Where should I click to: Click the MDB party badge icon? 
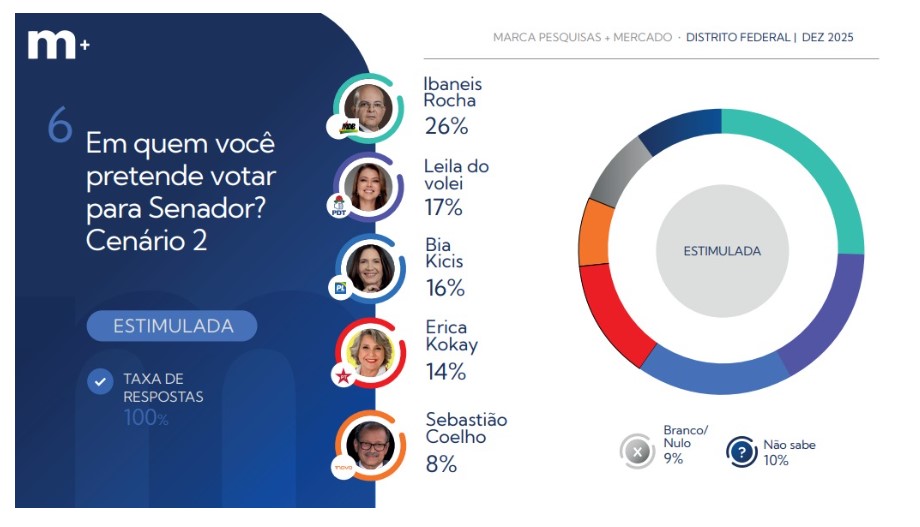(x=346, y=127)
